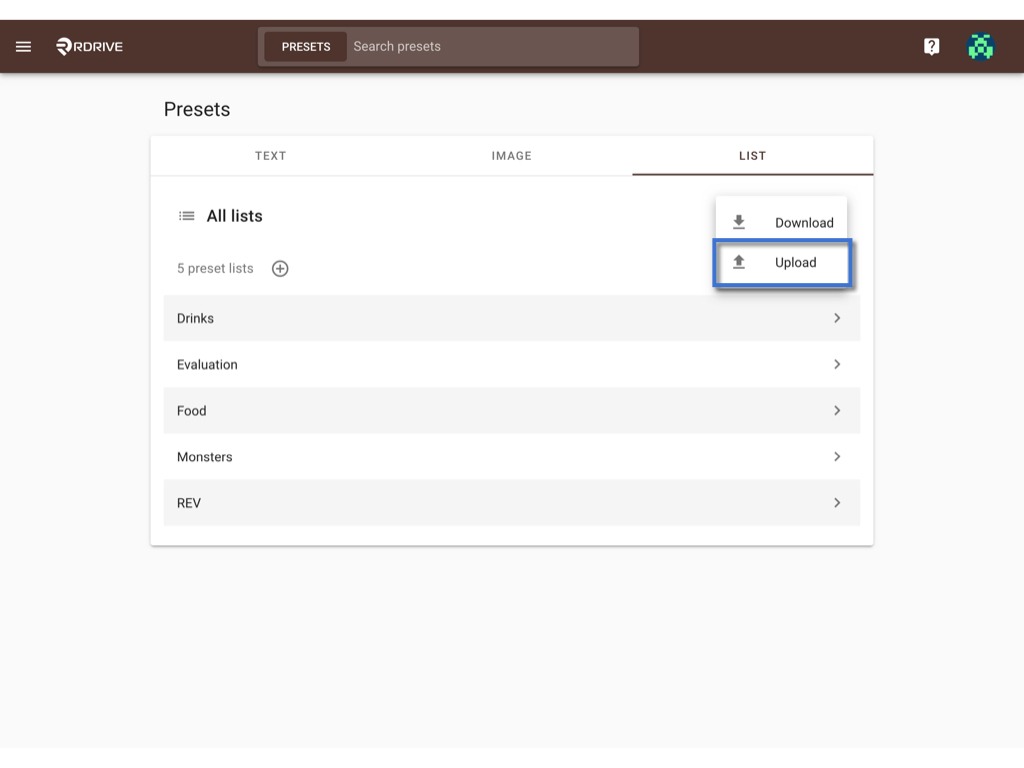This screenshot has width=1024, height=768.
Task: Choose Download from the menu
Action: tap(781, 222)
